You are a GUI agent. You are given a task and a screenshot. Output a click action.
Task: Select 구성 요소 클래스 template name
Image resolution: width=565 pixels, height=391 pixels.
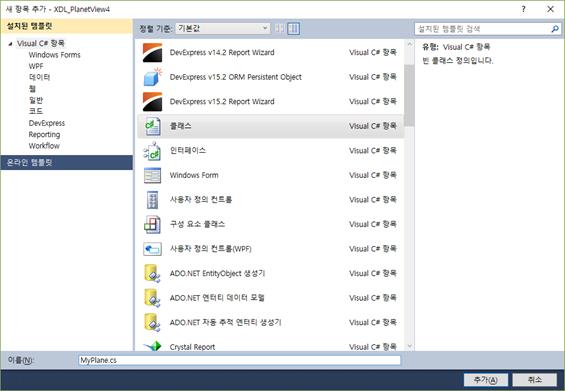tap(197, 224)
